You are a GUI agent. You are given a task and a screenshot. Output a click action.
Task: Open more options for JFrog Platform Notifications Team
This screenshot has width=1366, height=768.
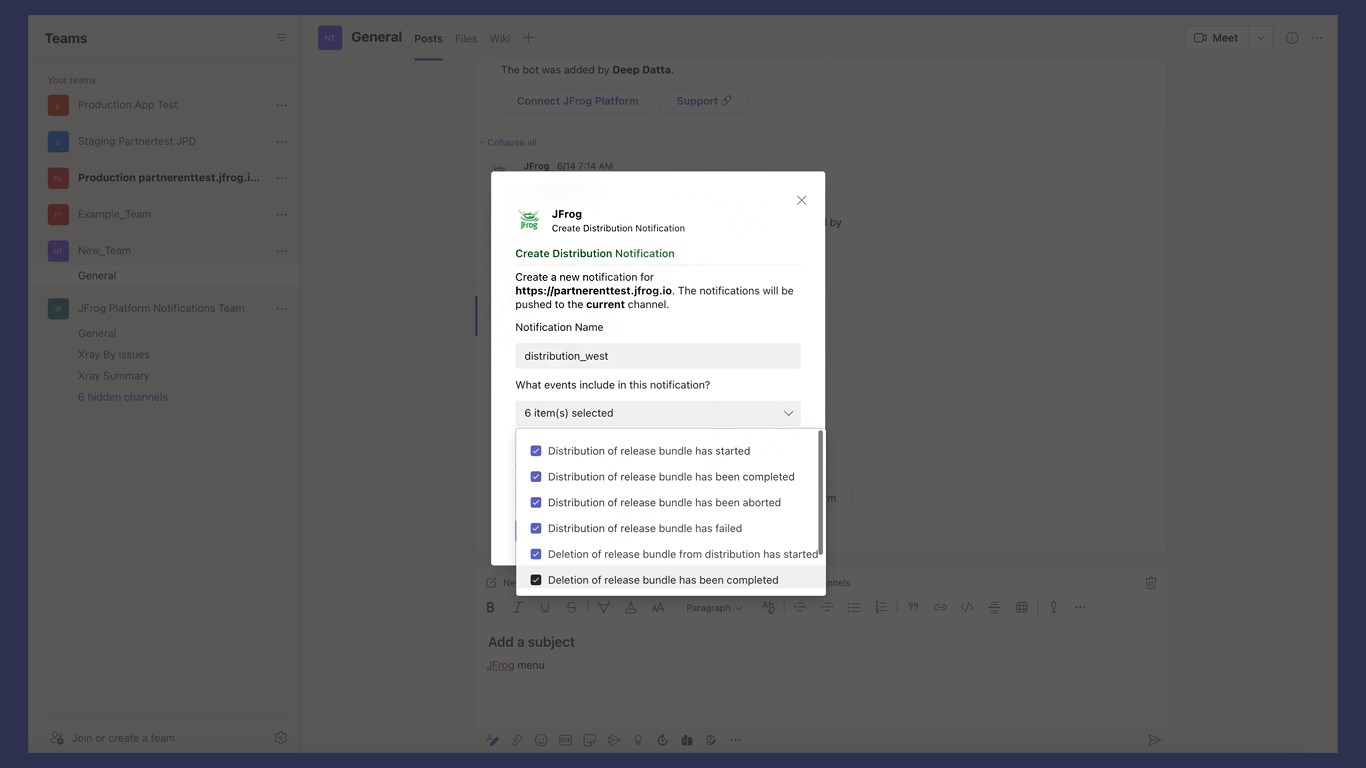click(281, 308)
